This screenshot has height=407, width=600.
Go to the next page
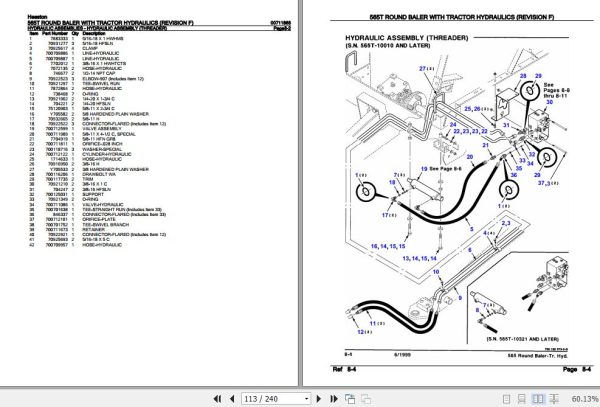[x=318, y=399]
